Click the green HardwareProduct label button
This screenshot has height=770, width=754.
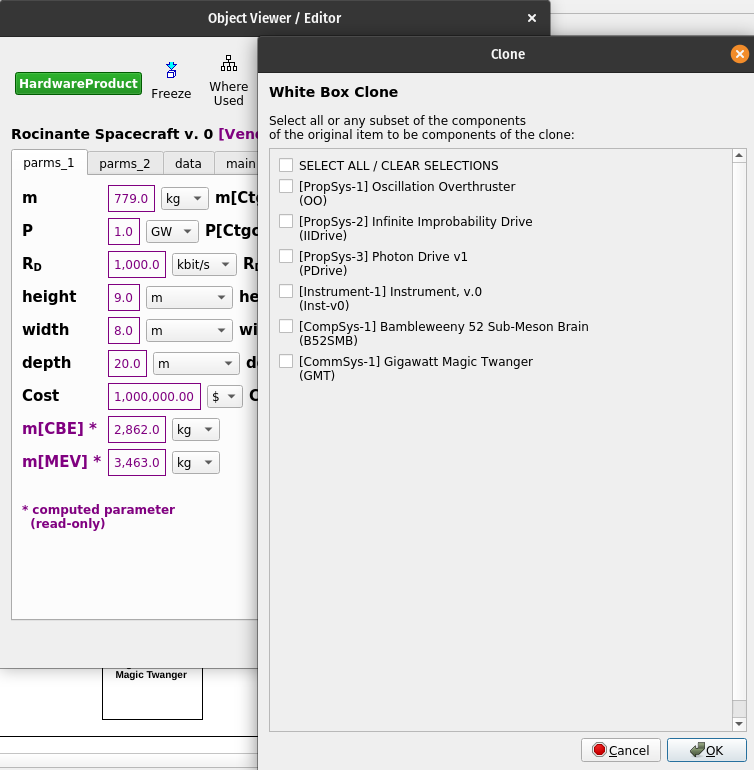pos(79,83)
